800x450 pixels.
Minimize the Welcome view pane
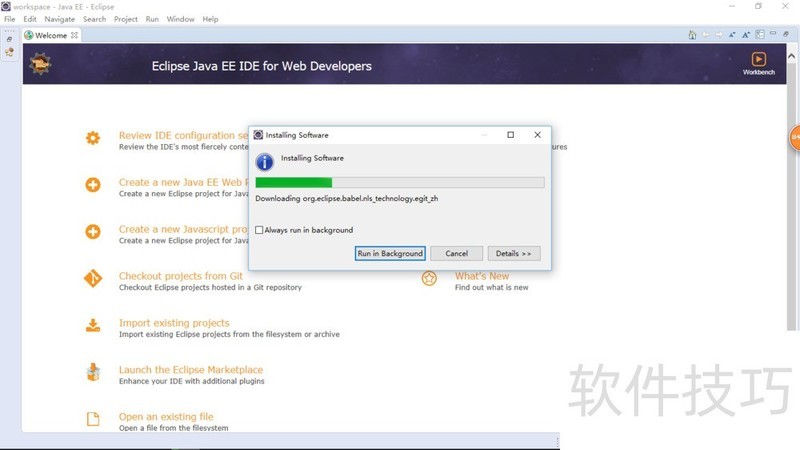[773, 33]
